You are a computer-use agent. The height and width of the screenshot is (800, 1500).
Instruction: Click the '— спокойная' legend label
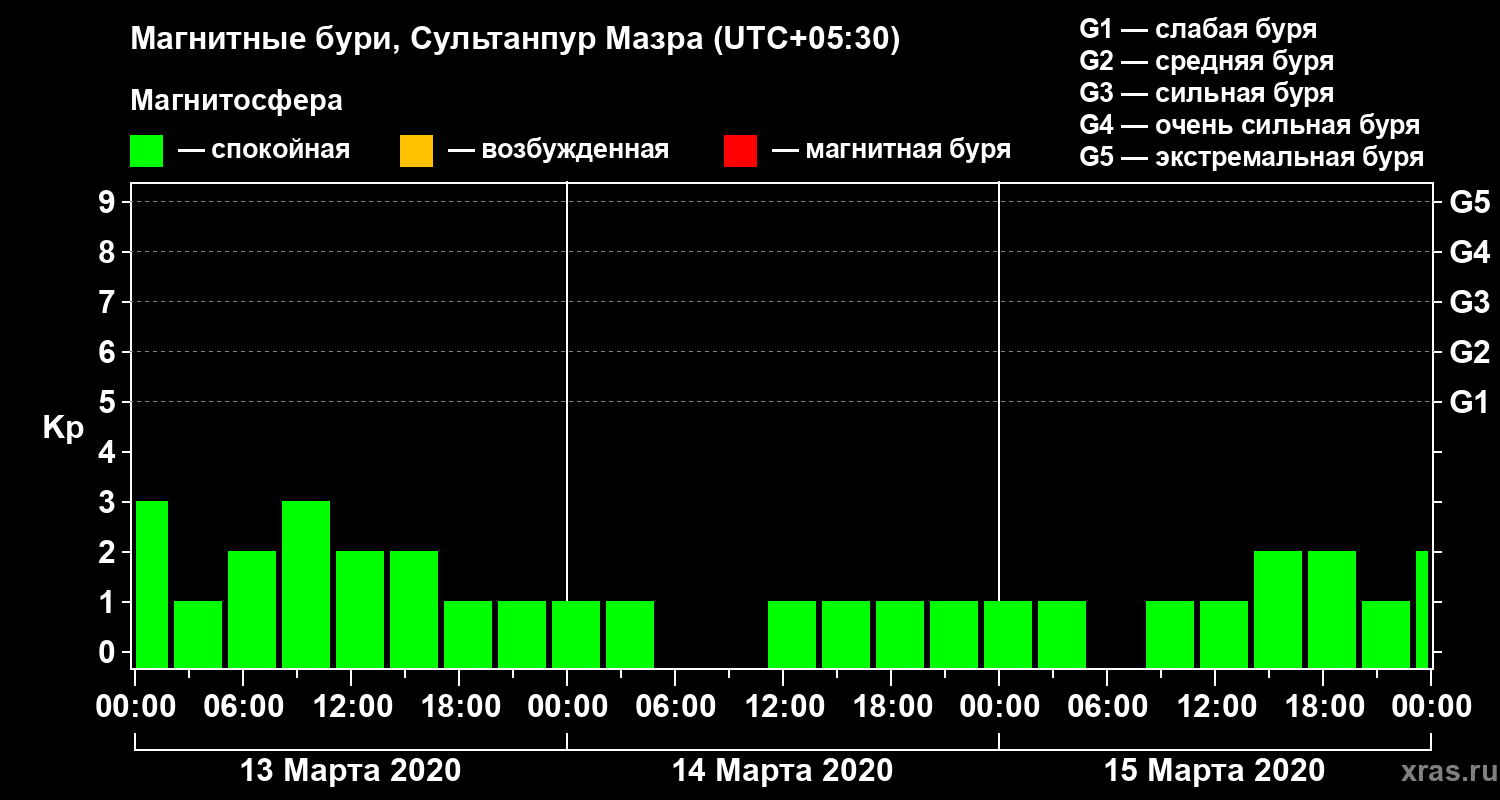click(x=264, y=151)
